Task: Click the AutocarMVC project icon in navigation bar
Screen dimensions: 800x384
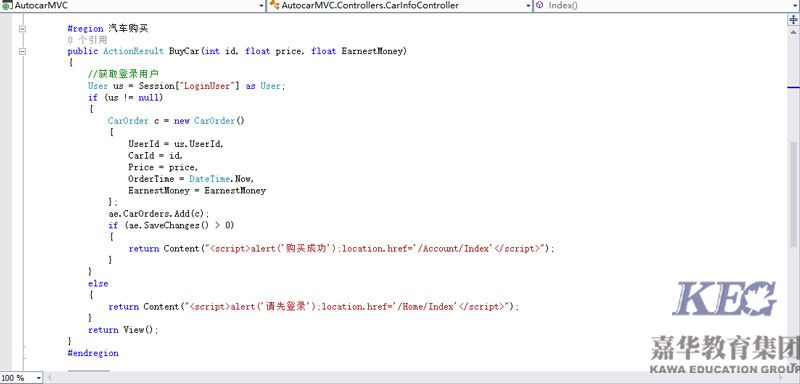Action: 7,6
